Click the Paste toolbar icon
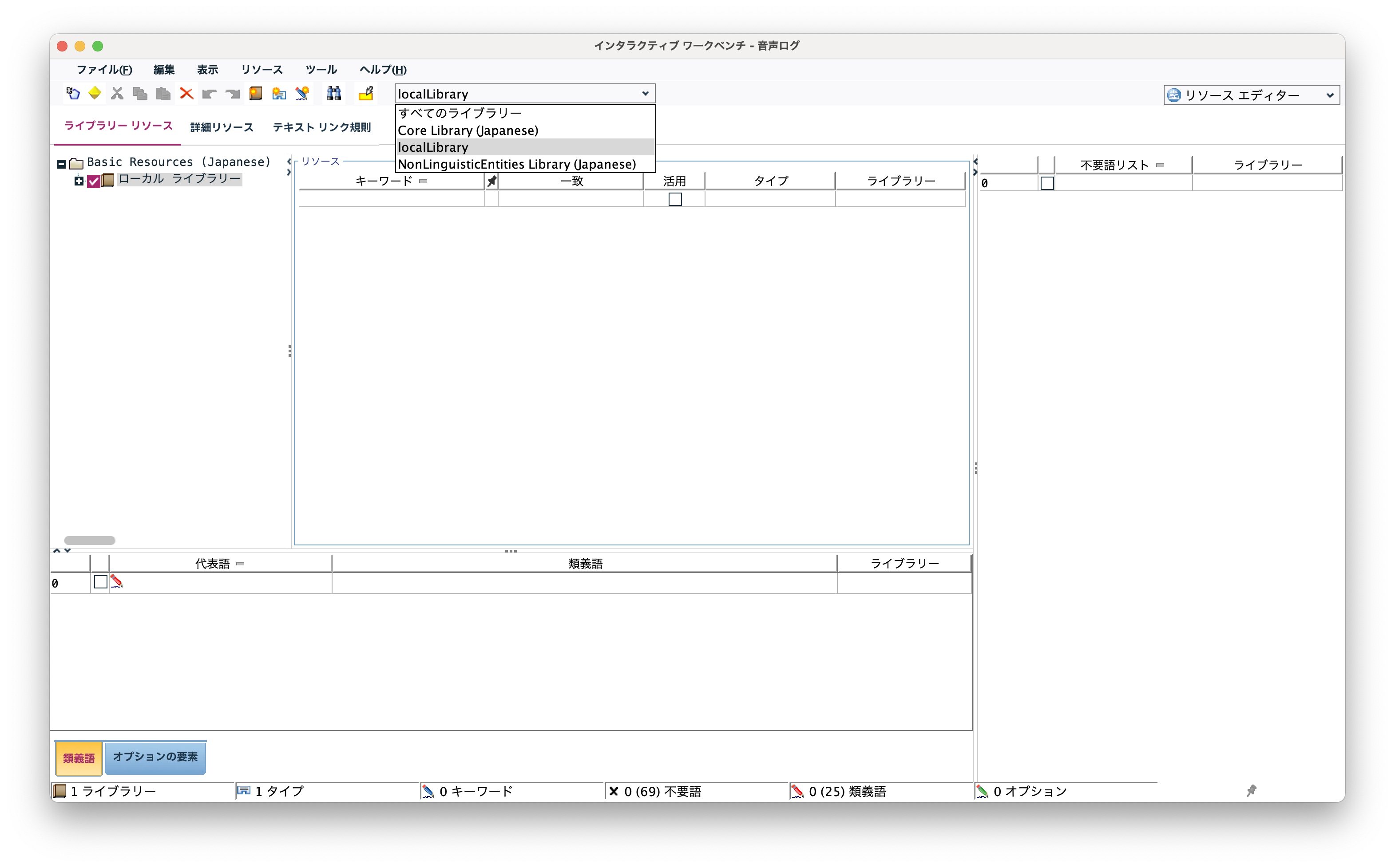Screen dimensions: 1395x868 tap(163, 93)
